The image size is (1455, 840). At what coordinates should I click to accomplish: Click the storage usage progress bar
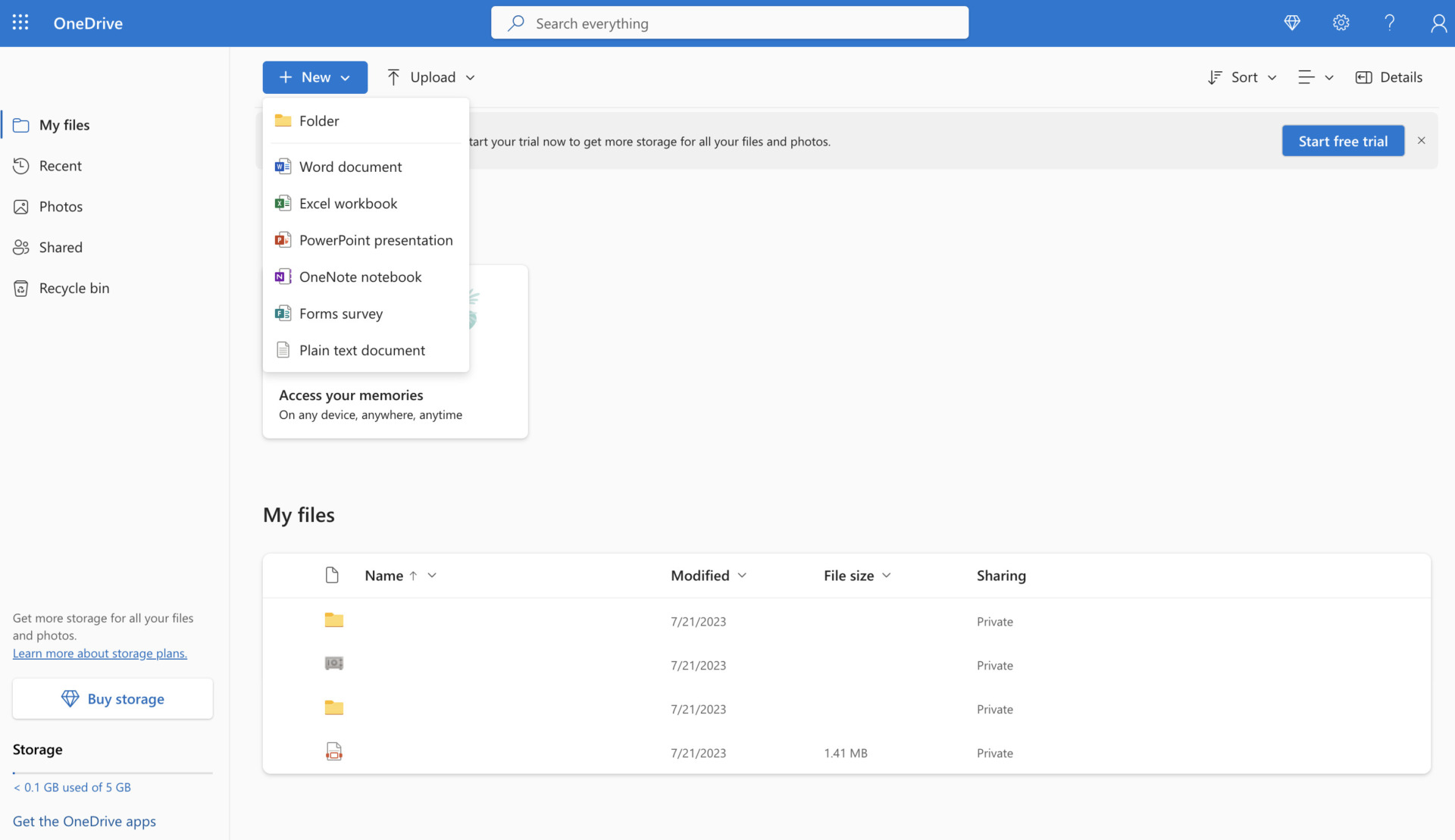112,772
